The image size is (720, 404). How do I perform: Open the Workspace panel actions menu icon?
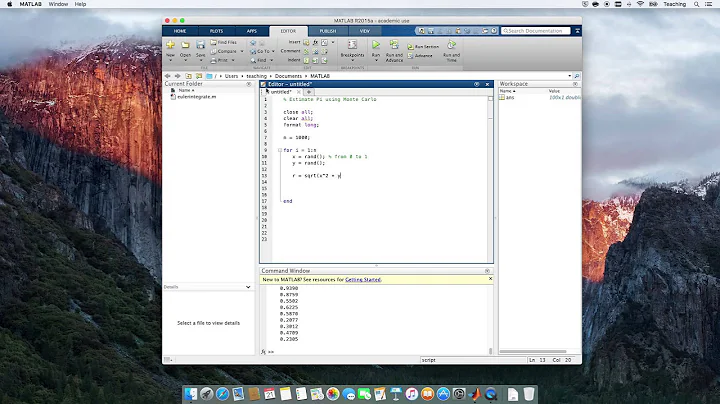coord(575,84)
